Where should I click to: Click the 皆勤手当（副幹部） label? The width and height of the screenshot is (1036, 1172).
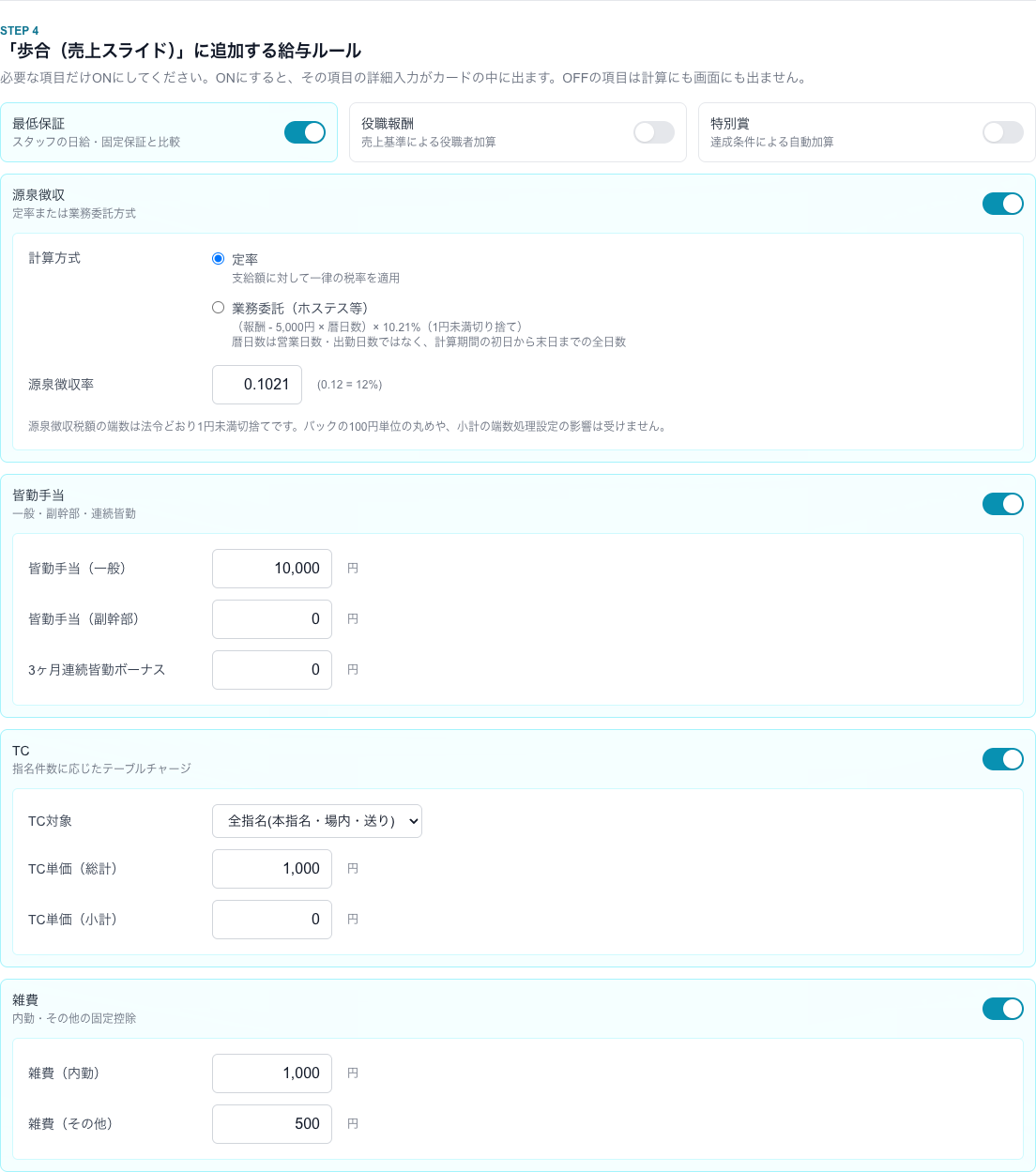84,619
